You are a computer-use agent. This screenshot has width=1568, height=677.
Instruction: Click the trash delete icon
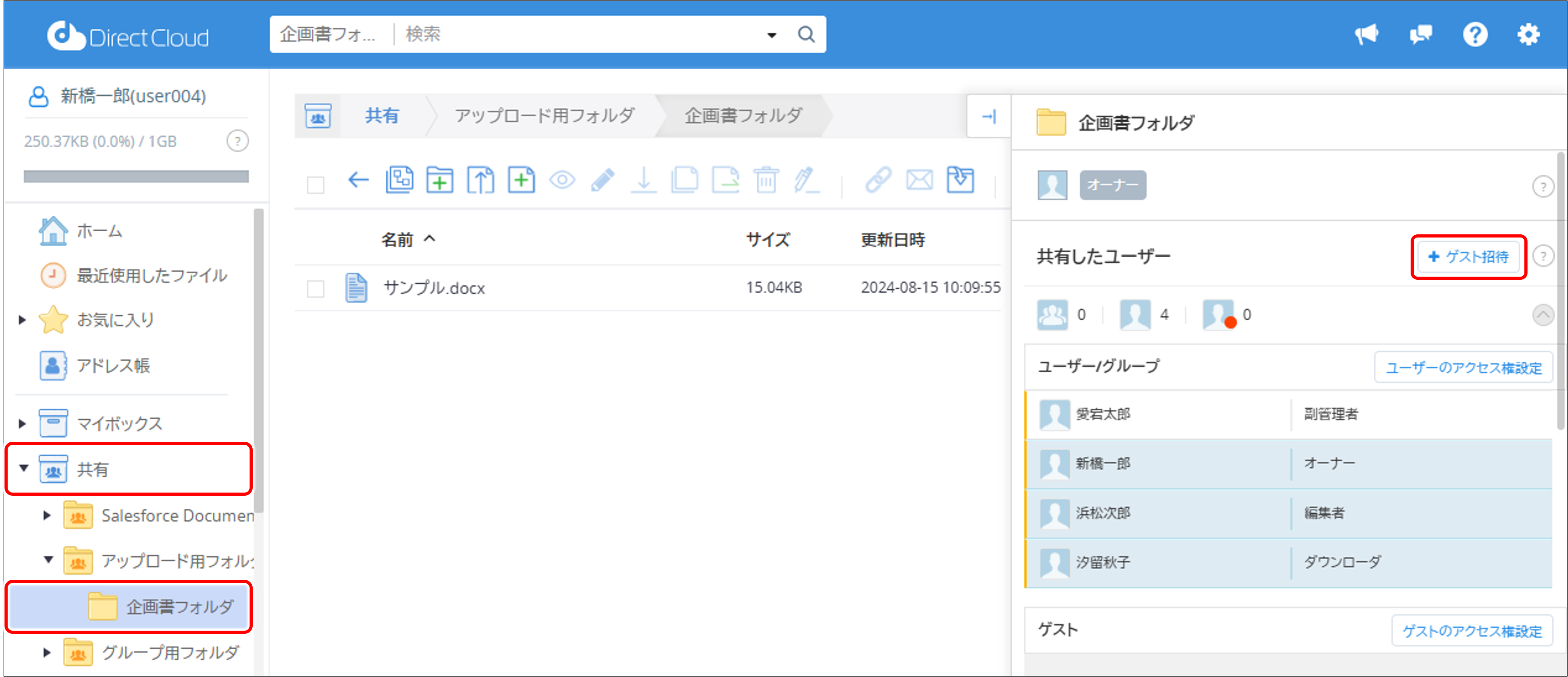point(766,180)
